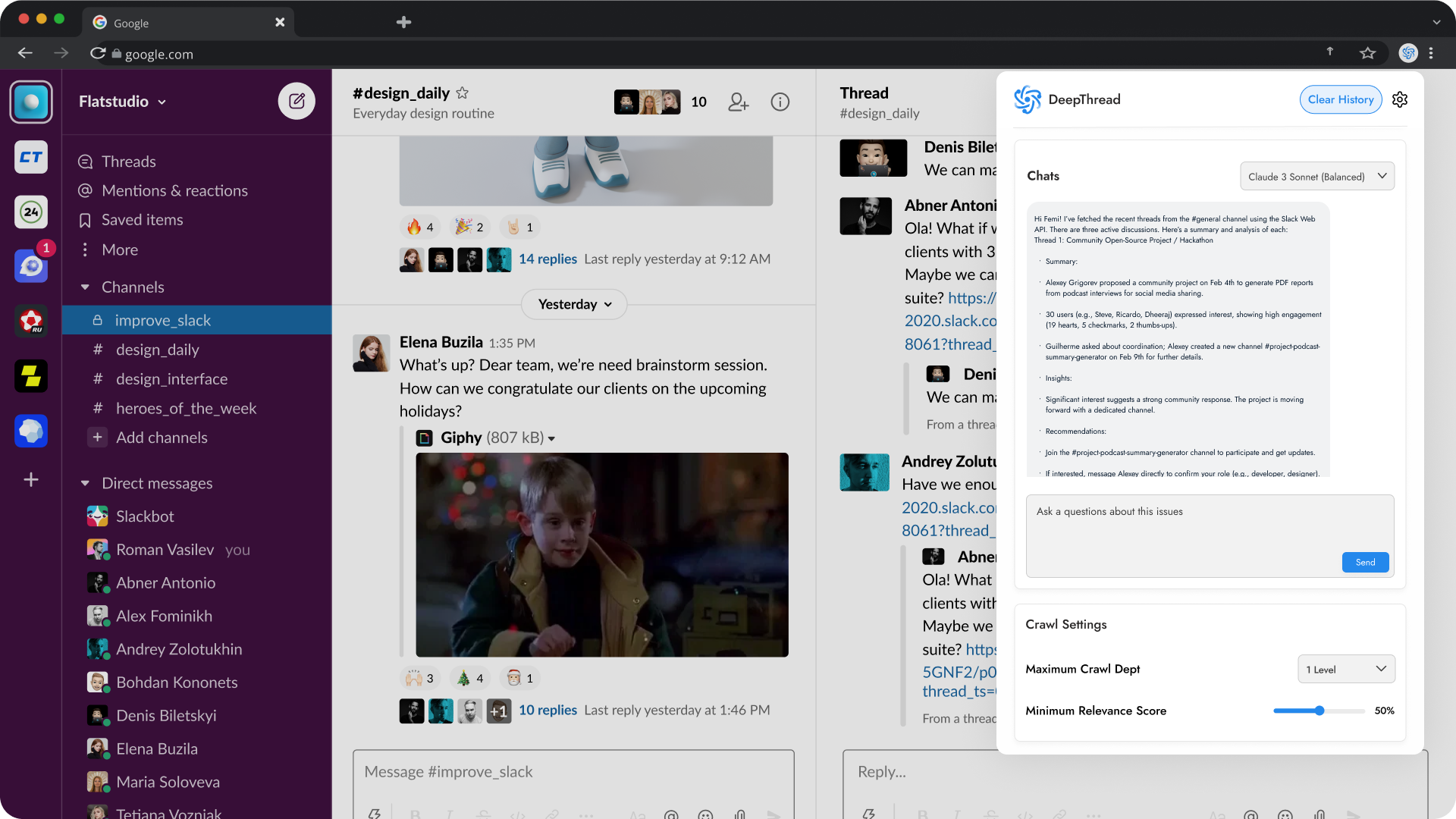This screenshot has width=1456, height=819.
Task: Open channel details via the info icon
Action: [780, 102]
